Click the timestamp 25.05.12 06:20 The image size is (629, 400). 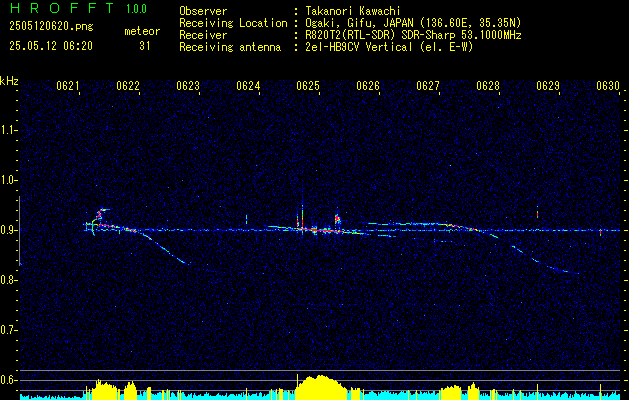tap(51, 46)
